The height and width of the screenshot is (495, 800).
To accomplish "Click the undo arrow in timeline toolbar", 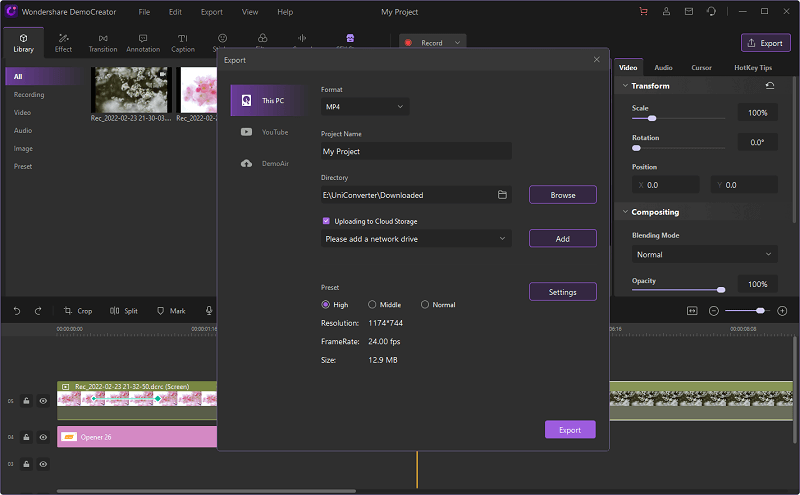I will pos(17,311).
